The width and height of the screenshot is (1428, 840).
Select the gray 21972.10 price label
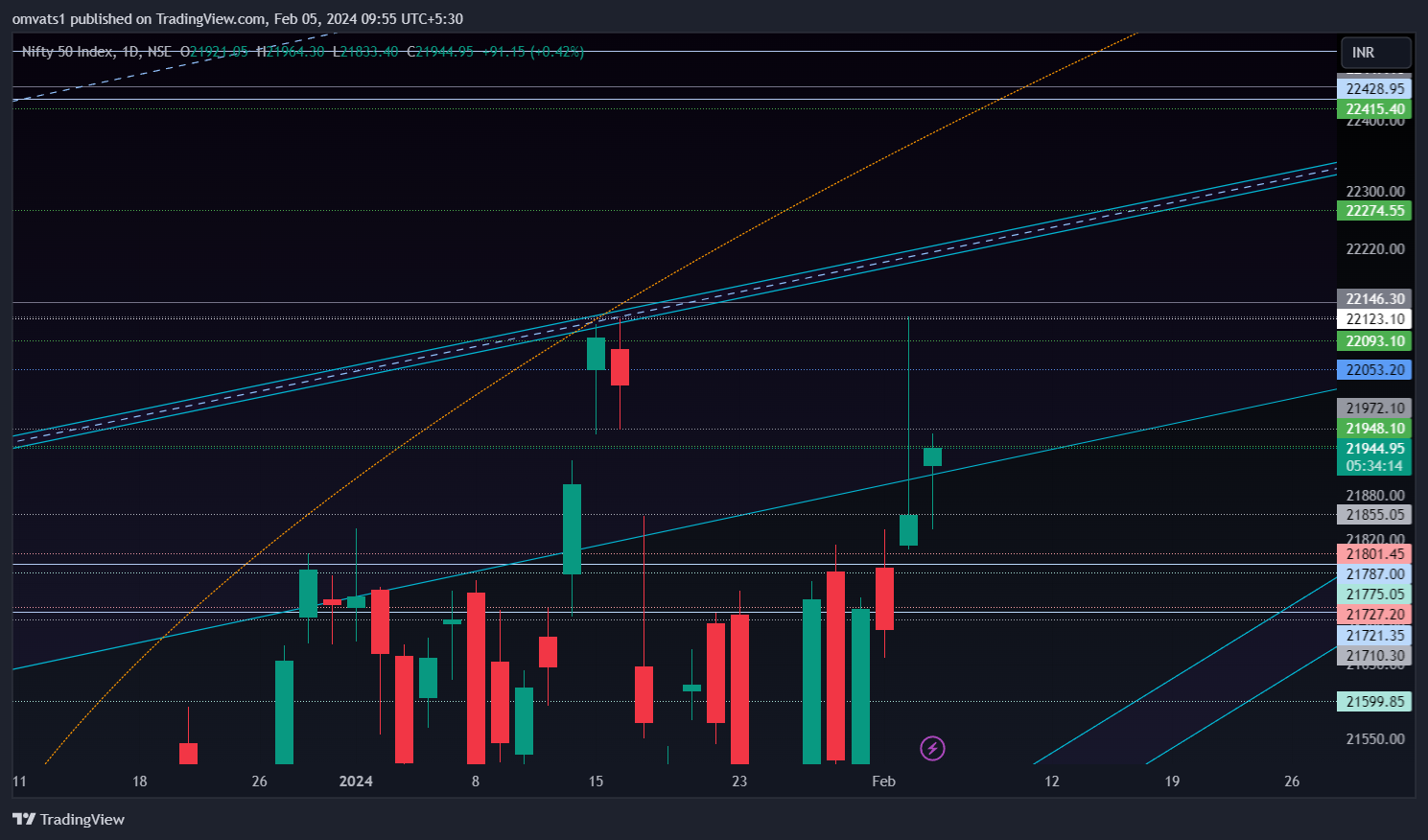[1374, 408]
